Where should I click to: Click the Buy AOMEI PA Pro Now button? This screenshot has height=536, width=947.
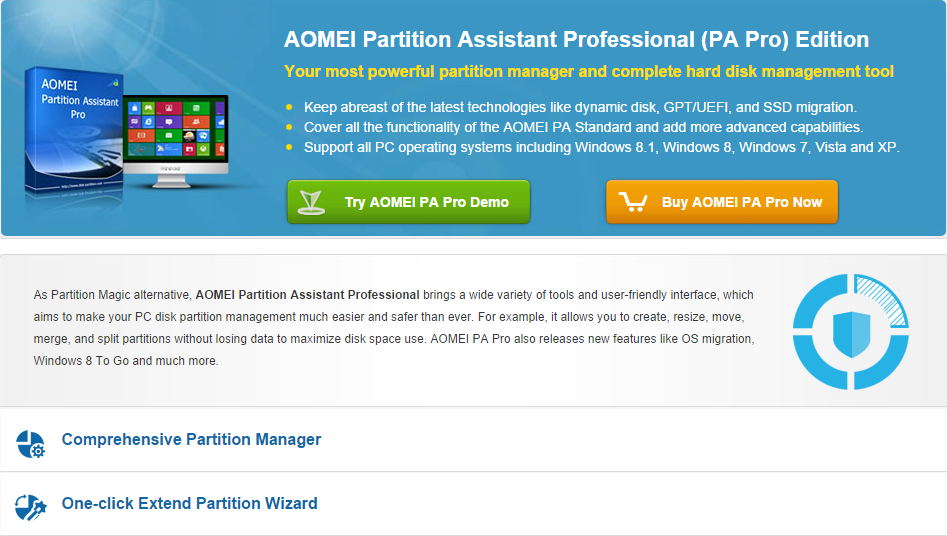point(722,202)
